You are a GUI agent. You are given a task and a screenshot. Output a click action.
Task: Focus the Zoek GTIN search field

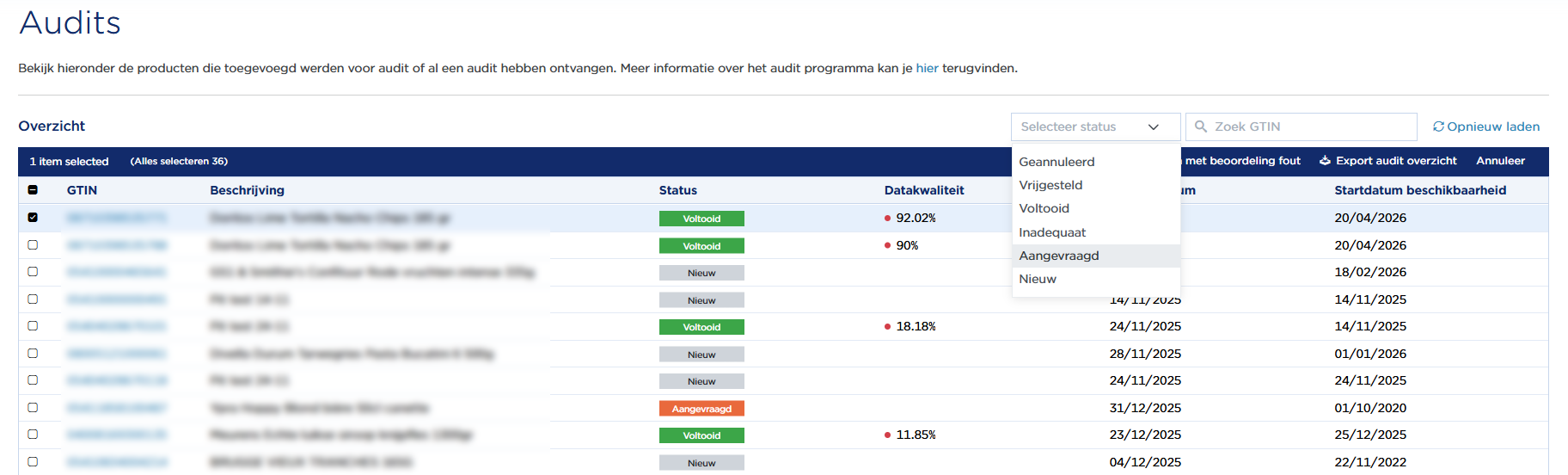coord(1301,126)
